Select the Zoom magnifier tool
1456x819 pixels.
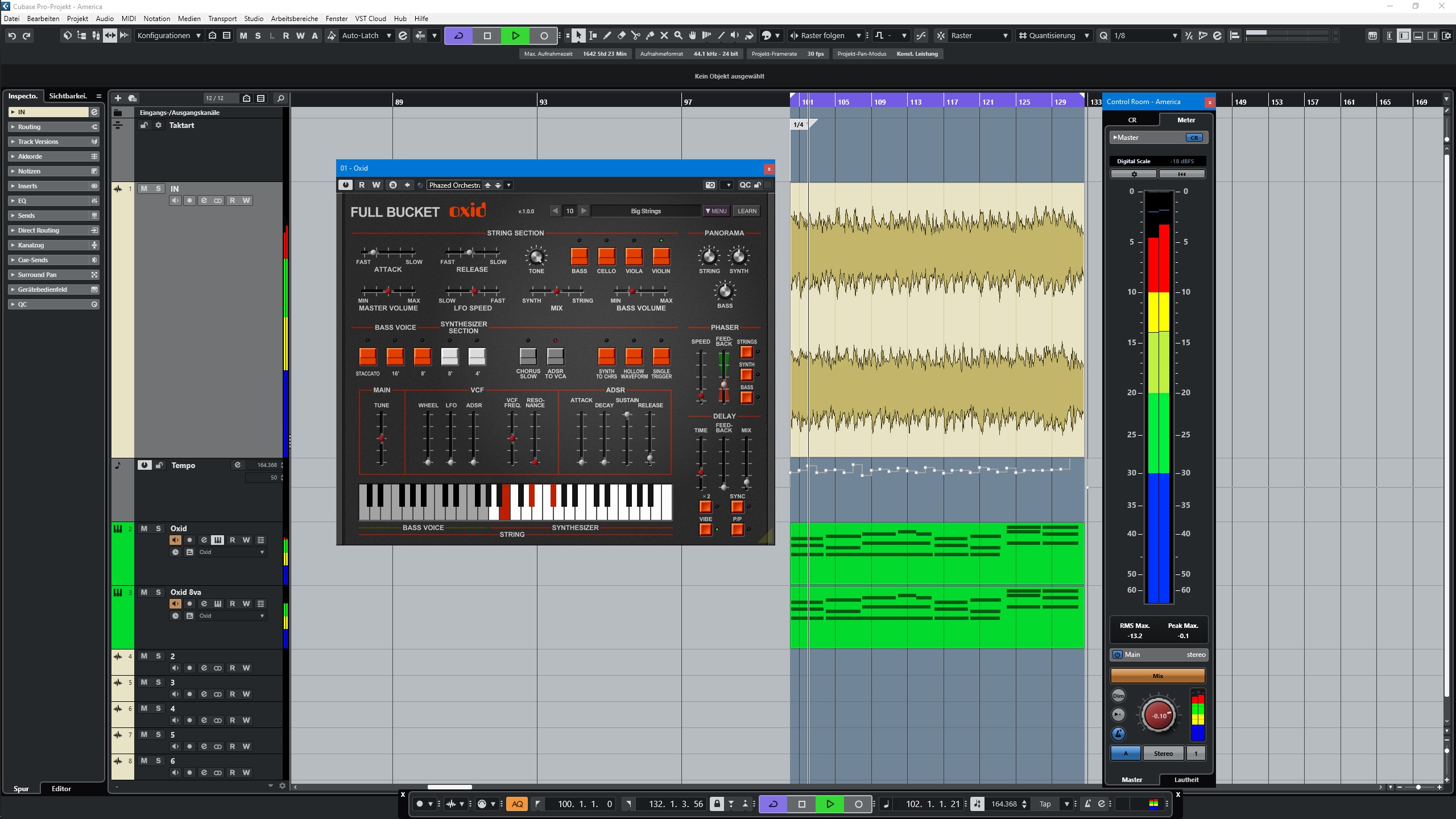(678, 35)
